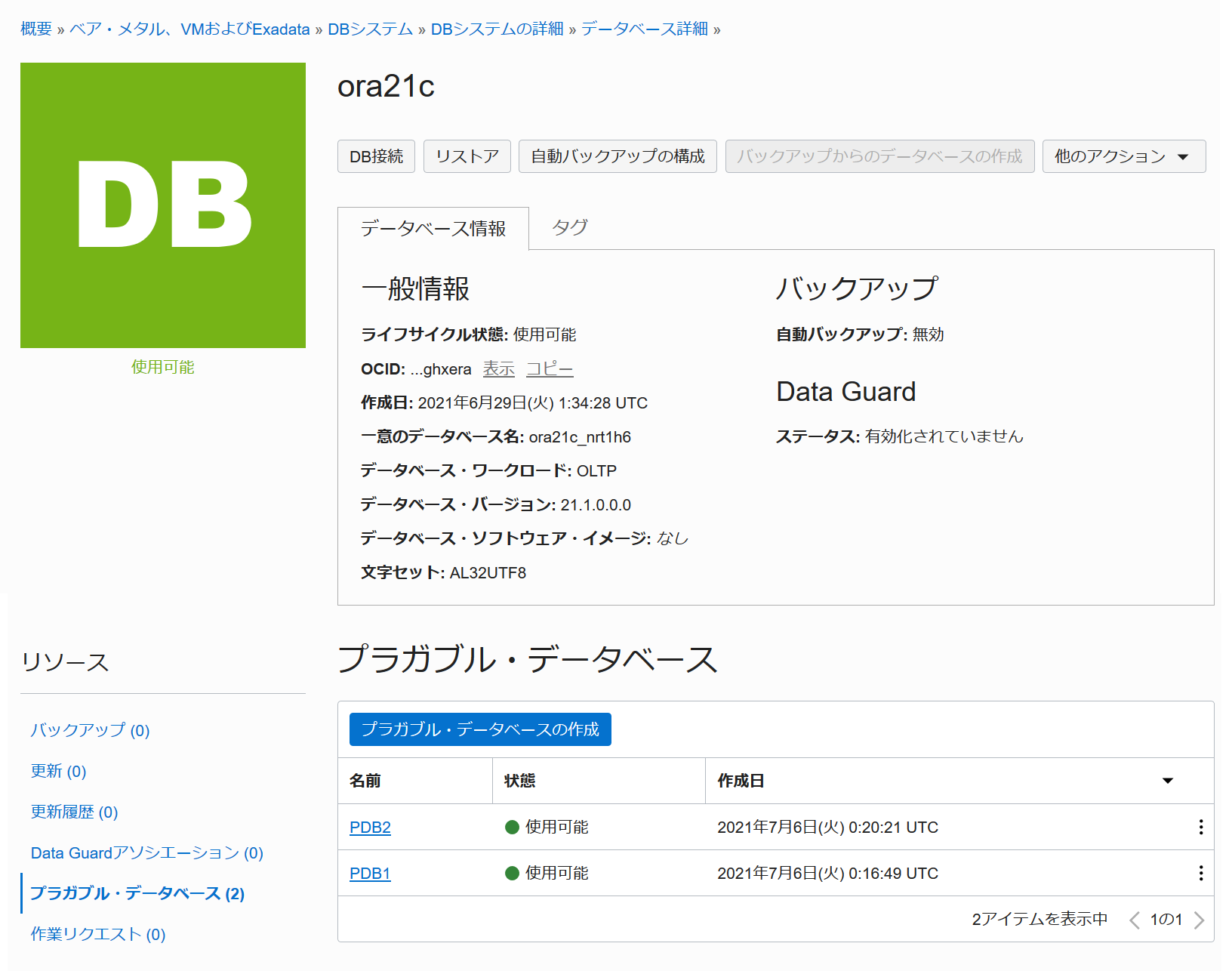Copy the OCID using コピー link
Viewport: 1232px width, 971px height.
pyautogui.click(x=549, y=369)
